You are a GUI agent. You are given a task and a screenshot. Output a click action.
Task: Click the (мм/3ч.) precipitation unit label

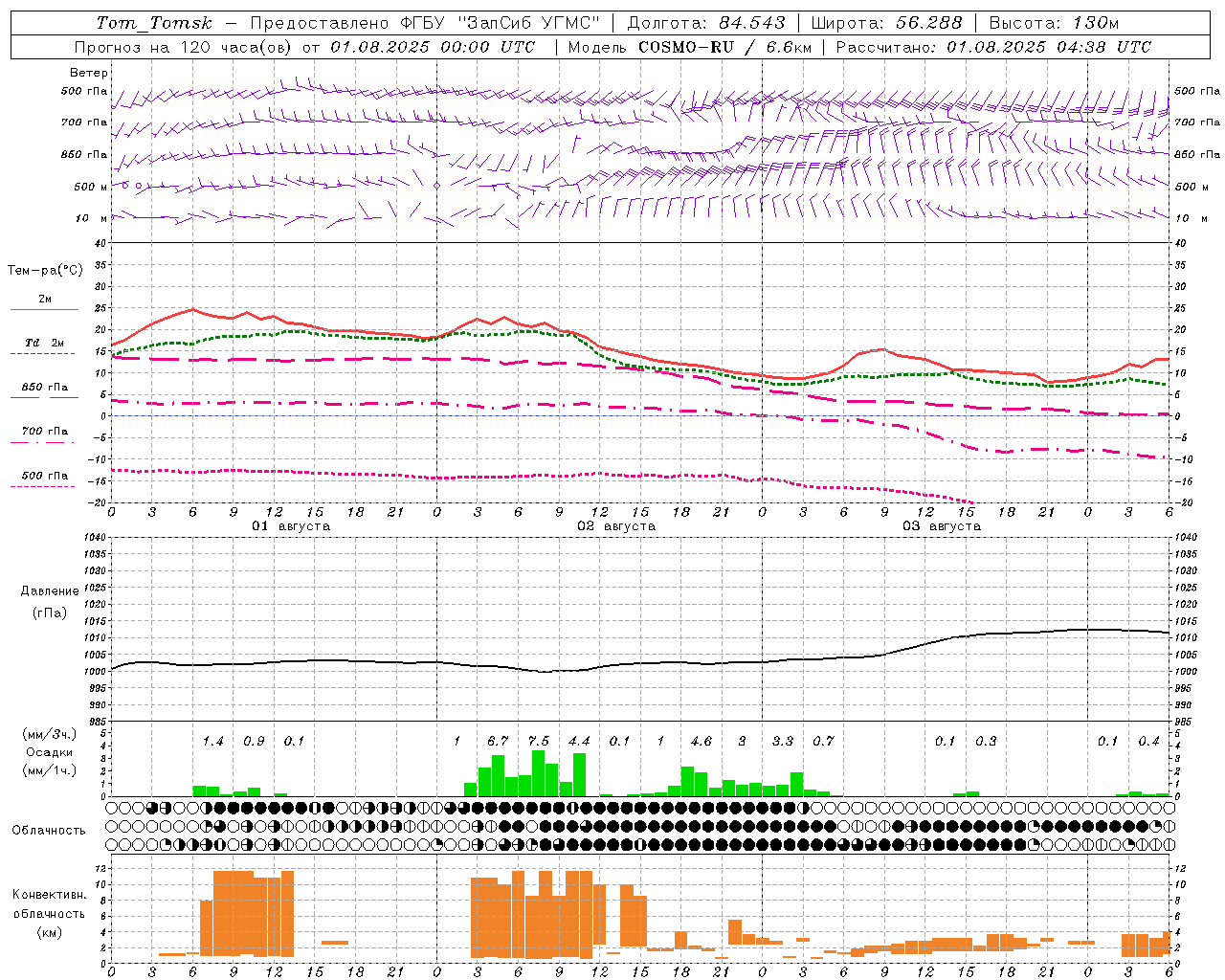tap(49, 734)
